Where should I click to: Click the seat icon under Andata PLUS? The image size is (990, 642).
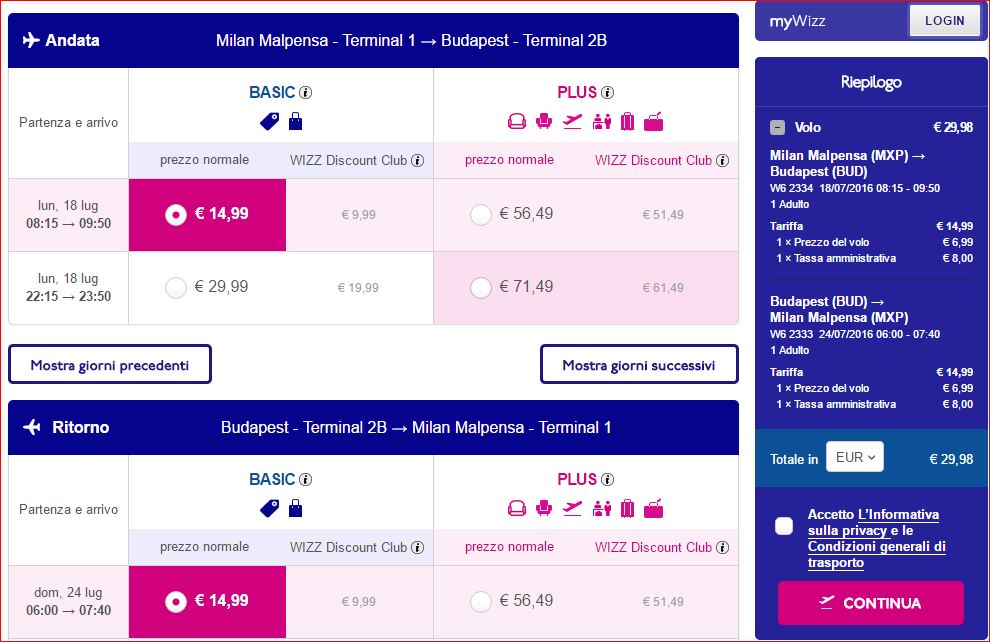544,122
